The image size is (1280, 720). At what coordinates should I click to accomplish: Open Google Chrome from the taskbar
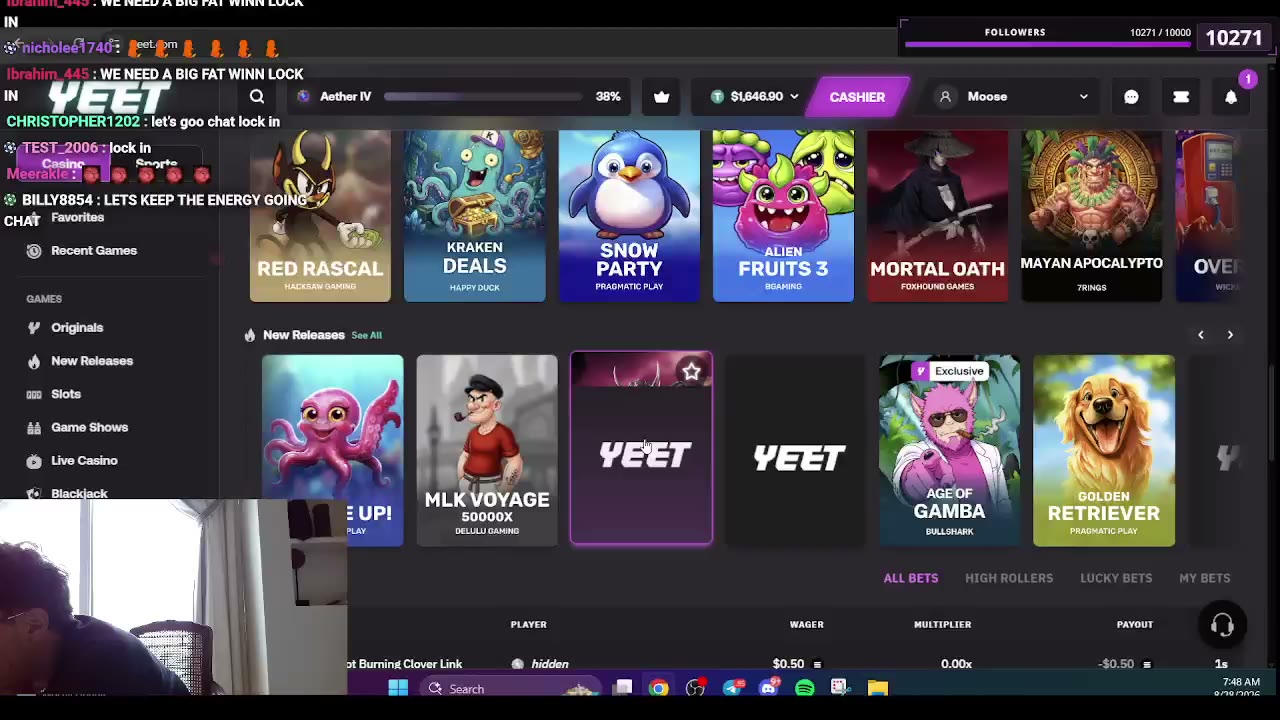point(658,688)
